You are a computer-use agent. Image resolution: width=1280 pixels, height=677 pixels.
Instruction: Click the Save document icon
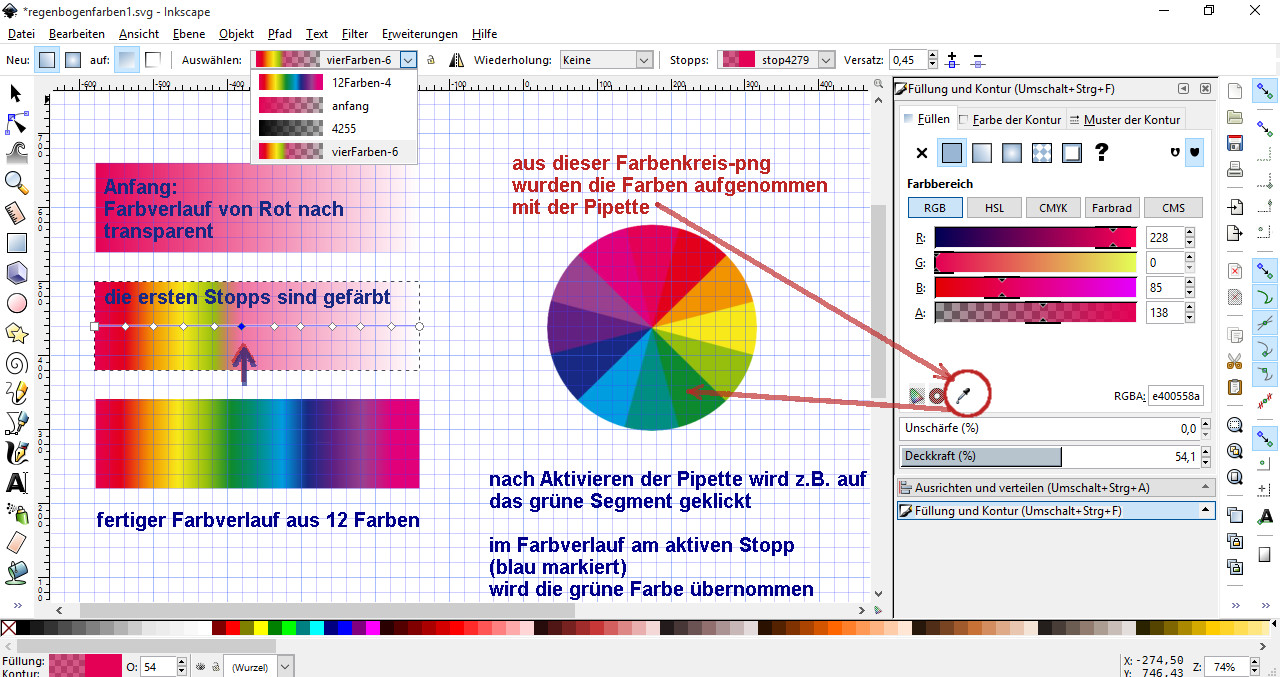1235,142
